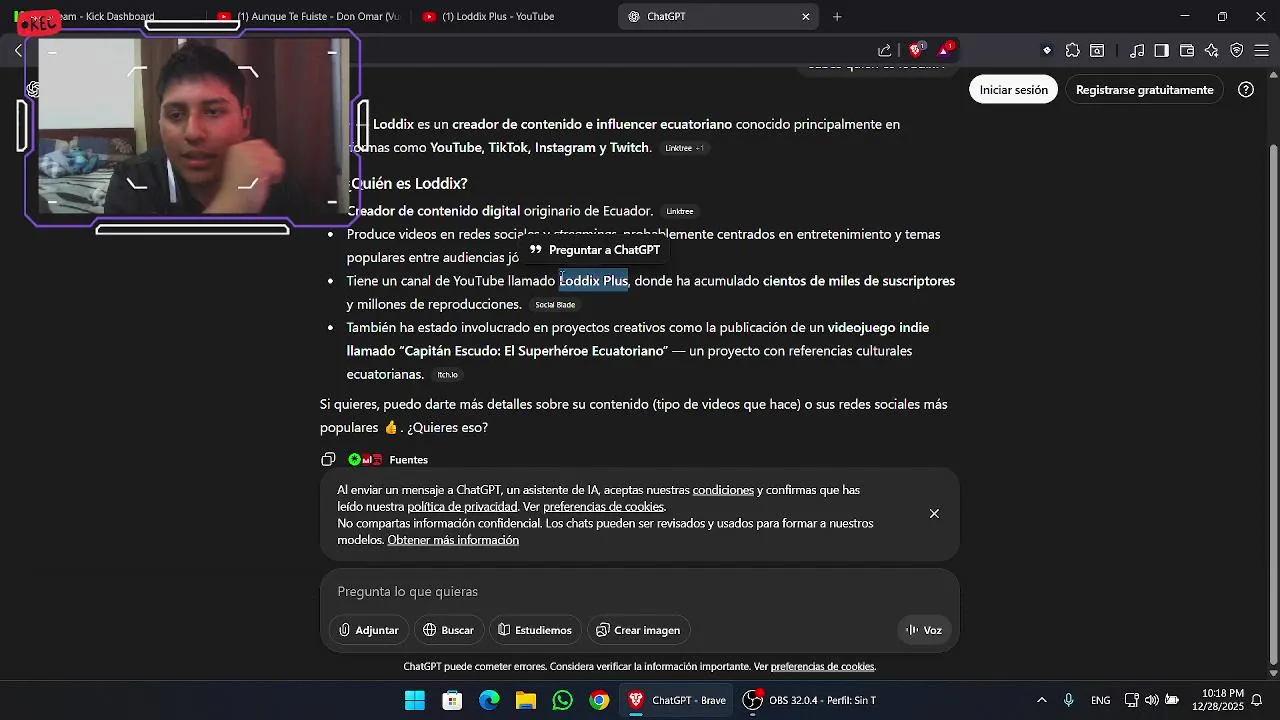Image resolution: width=1280 pixels, height=720 pixels.
Task: Switch to OBS 32.0.4 taskbar window
Action: tap(810, 700)
